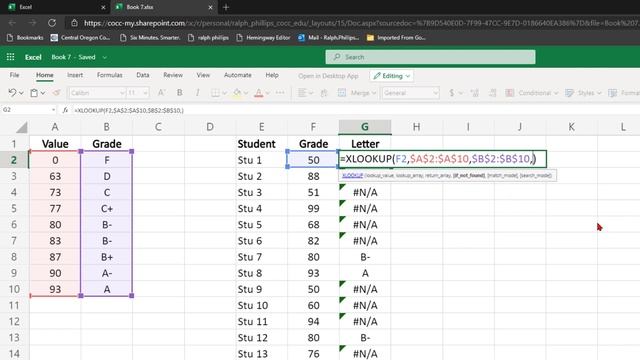This screenshot has width=640, height=360.
Task: Click the Wrap Text icon
Action: point(324,93)
